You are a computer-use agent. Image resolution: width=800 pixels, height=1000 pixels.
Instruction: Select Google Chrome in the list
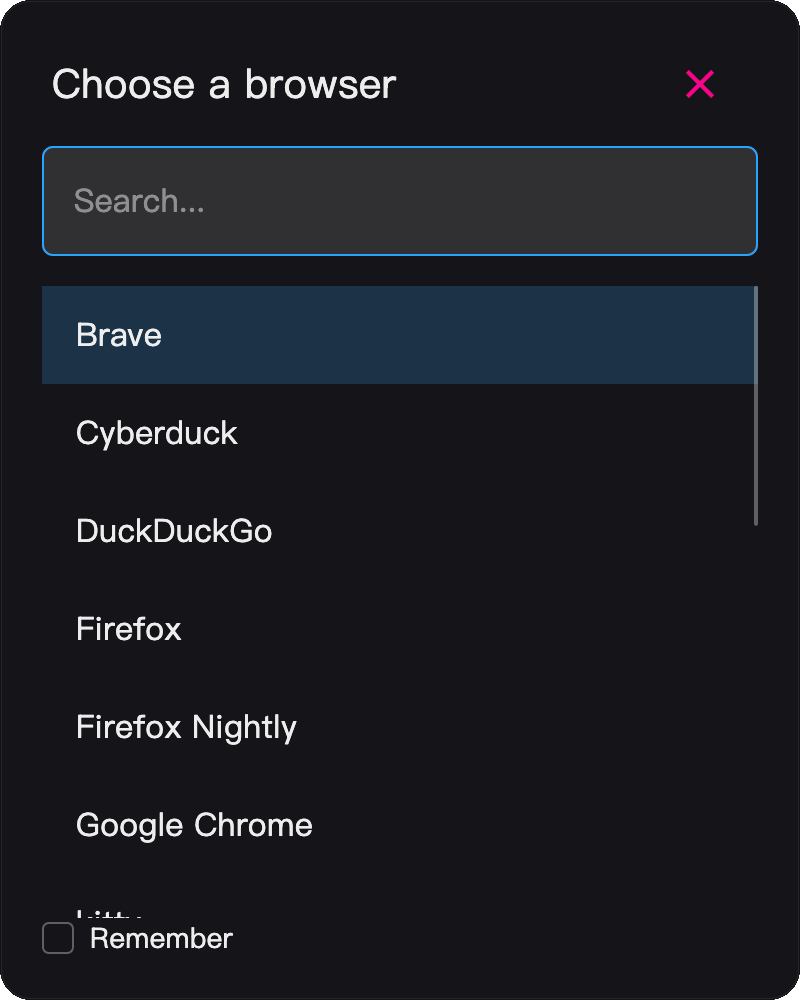pos(194,825)
